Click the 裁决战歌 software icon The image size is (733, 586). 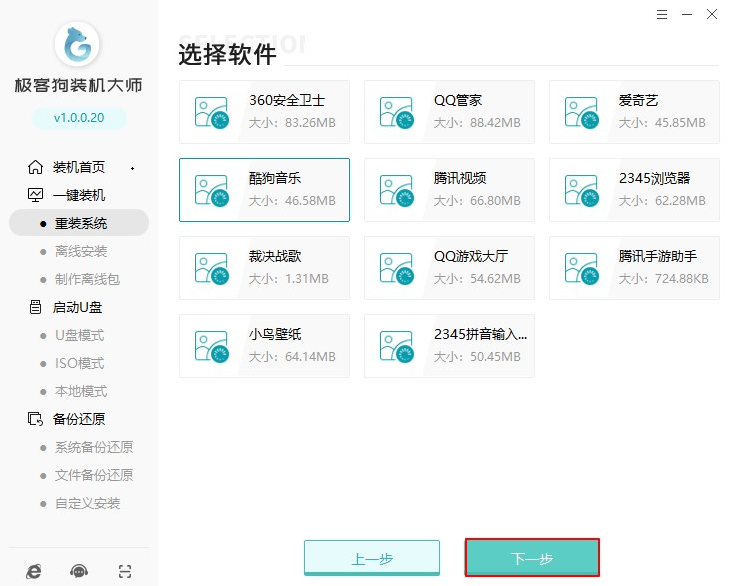coord(212,268)
